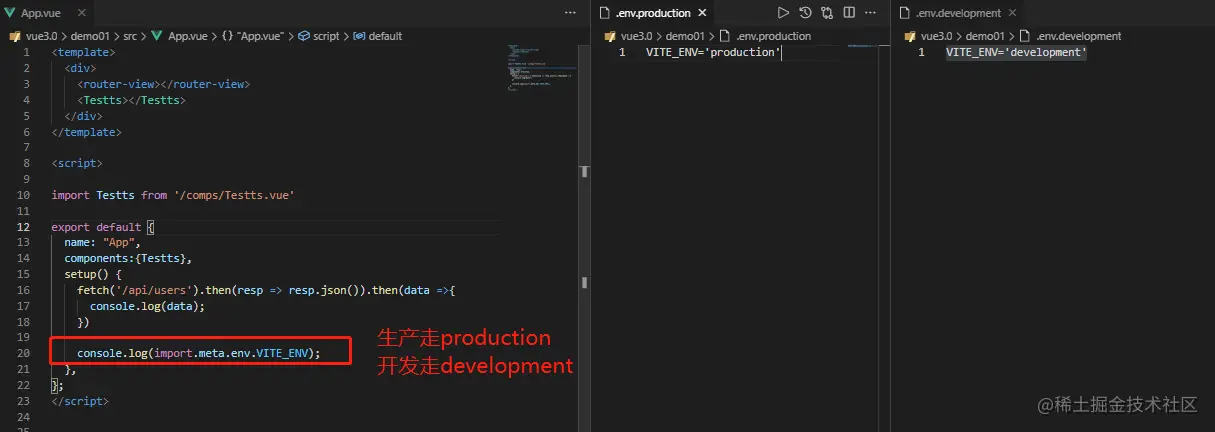Click file icon on .env.production tab
The image size is (1215, 432).
(x=604, y=13)
